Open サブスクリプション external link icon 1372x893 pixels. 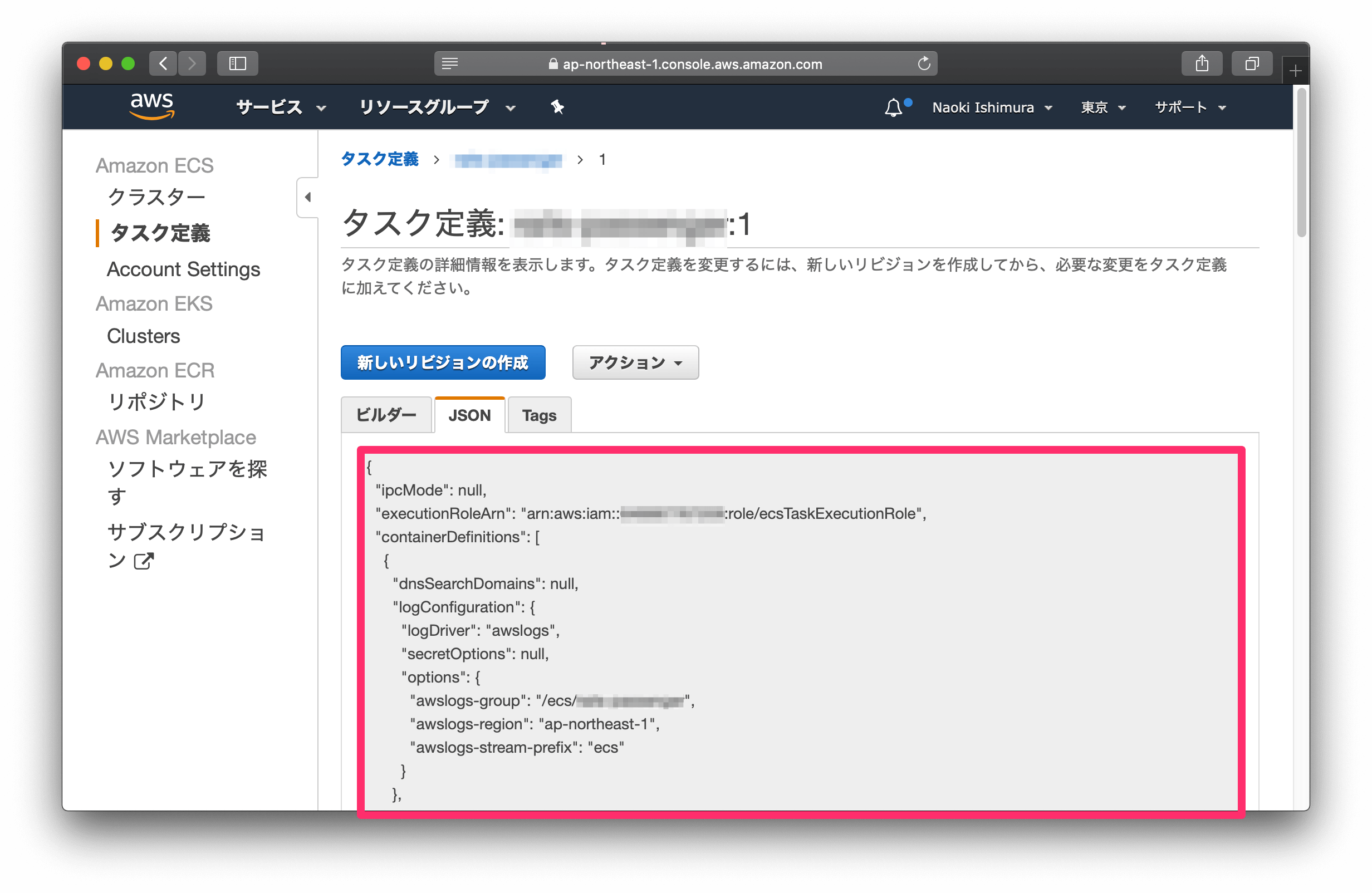pyautogui.click(x=144, y=561)
